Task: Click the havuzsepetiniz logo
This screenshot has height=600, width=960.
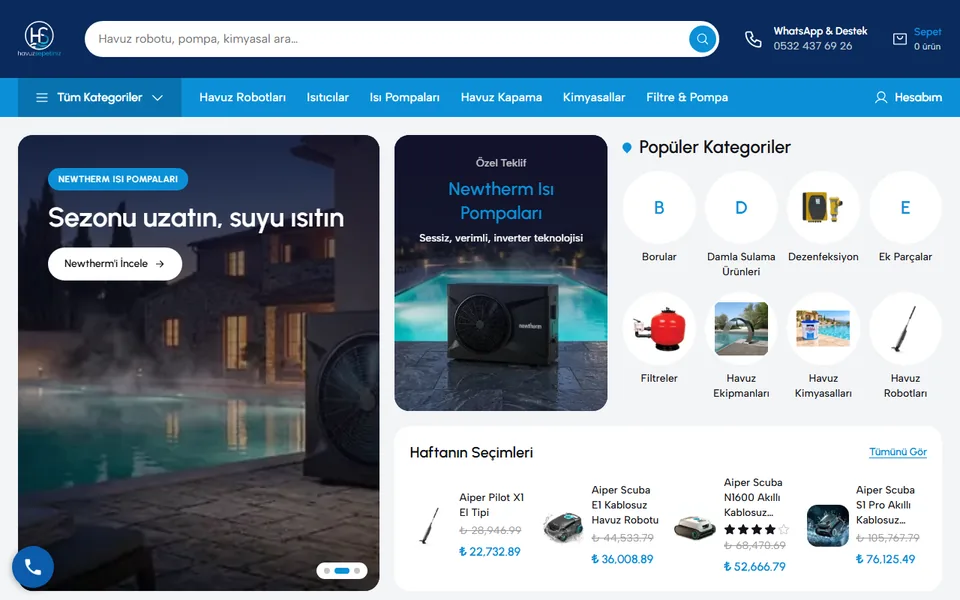Action: tap(39, 39)
